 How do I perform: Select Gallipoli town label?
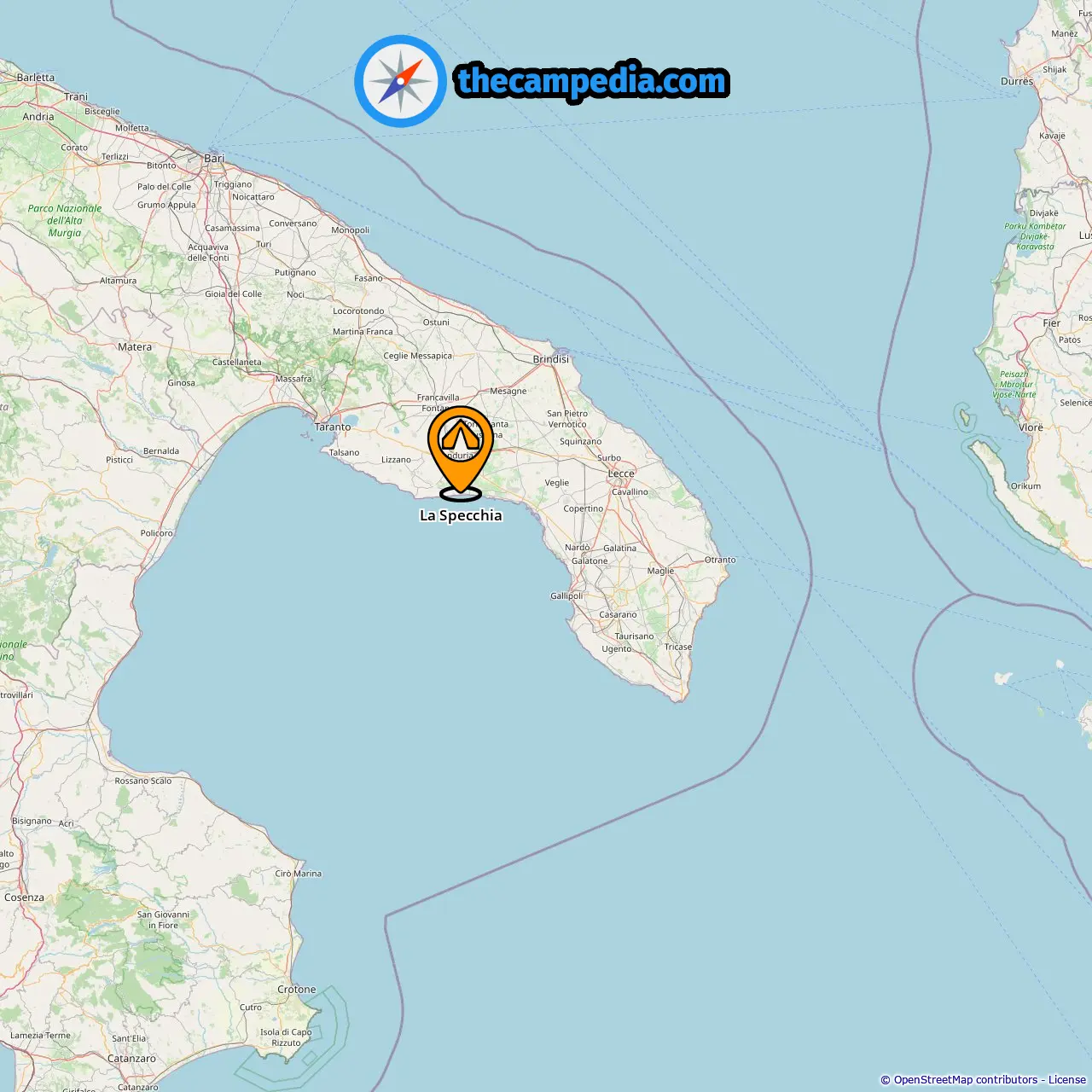(566, 595)
